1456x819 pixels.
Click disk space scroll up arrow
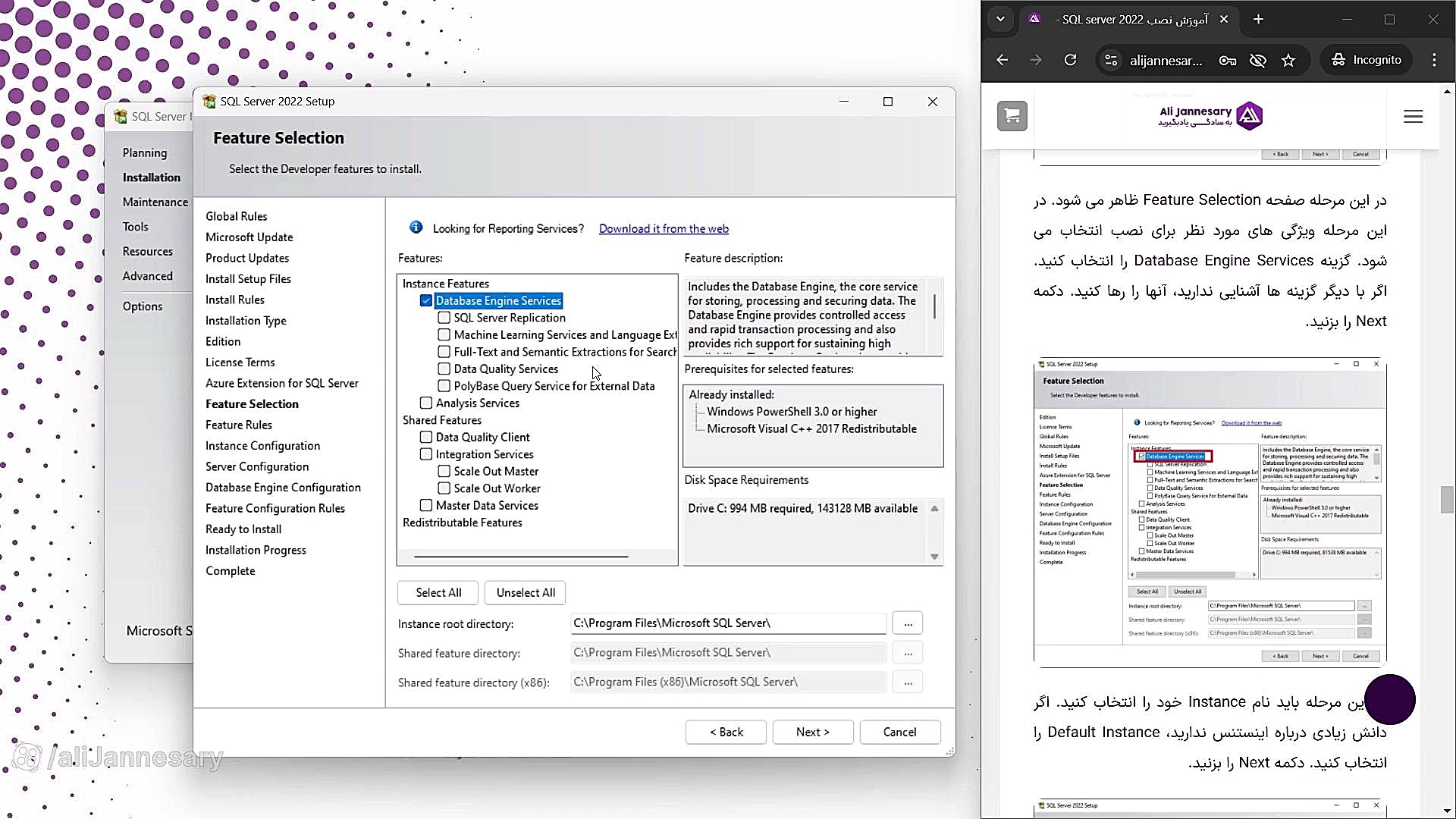pos(934,509)
